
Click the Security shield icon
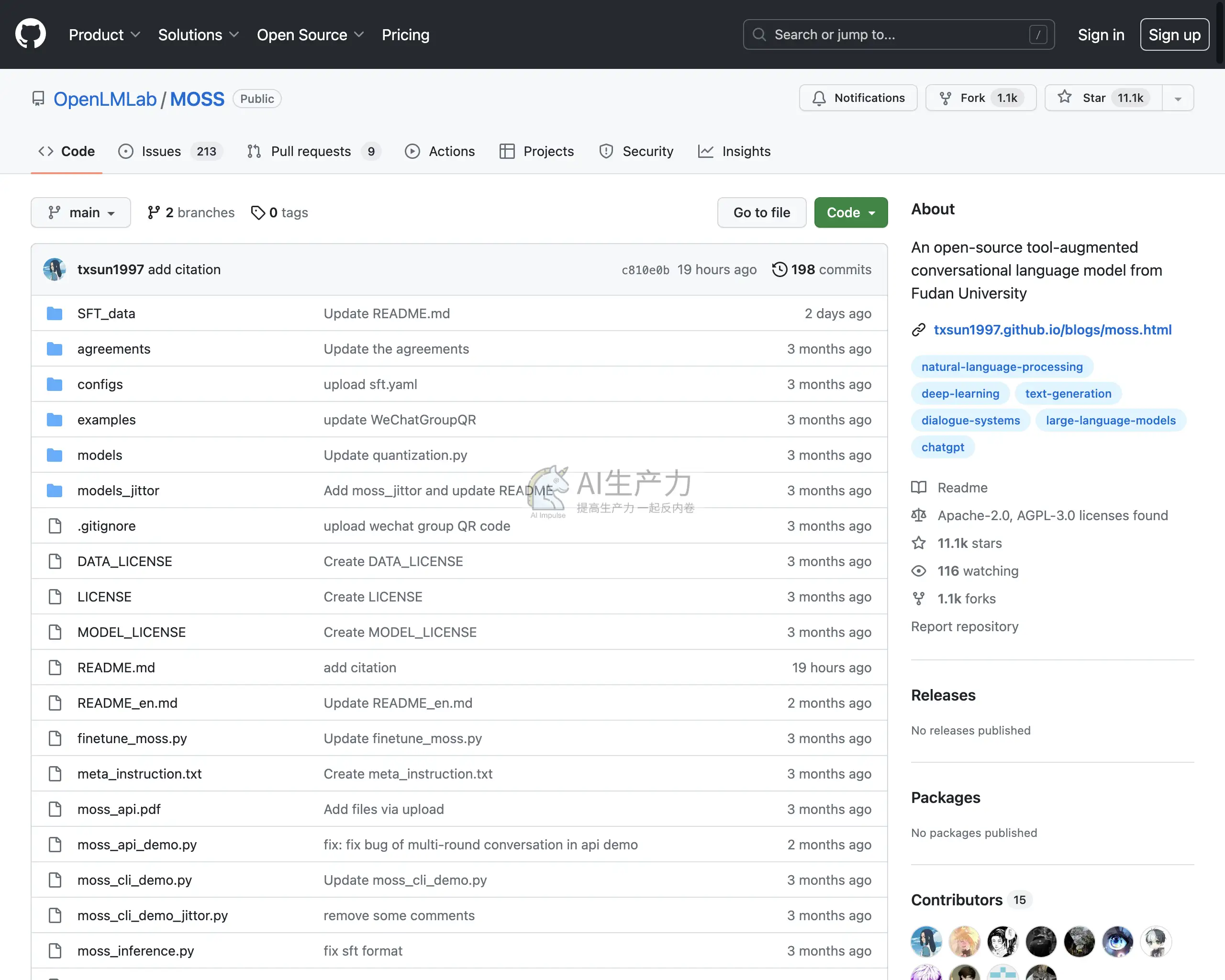pos(606,151)
